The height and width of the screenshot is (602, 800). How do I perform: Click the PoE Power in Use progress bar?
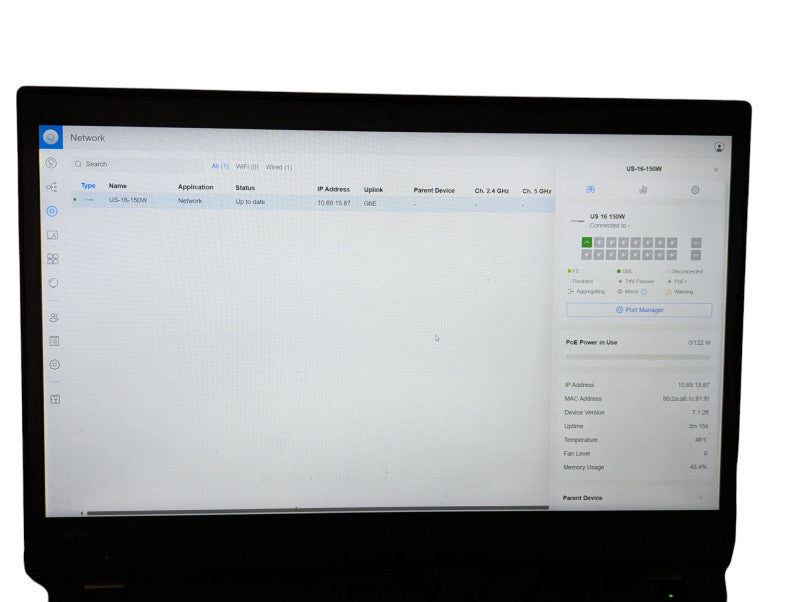pos(638,357)
